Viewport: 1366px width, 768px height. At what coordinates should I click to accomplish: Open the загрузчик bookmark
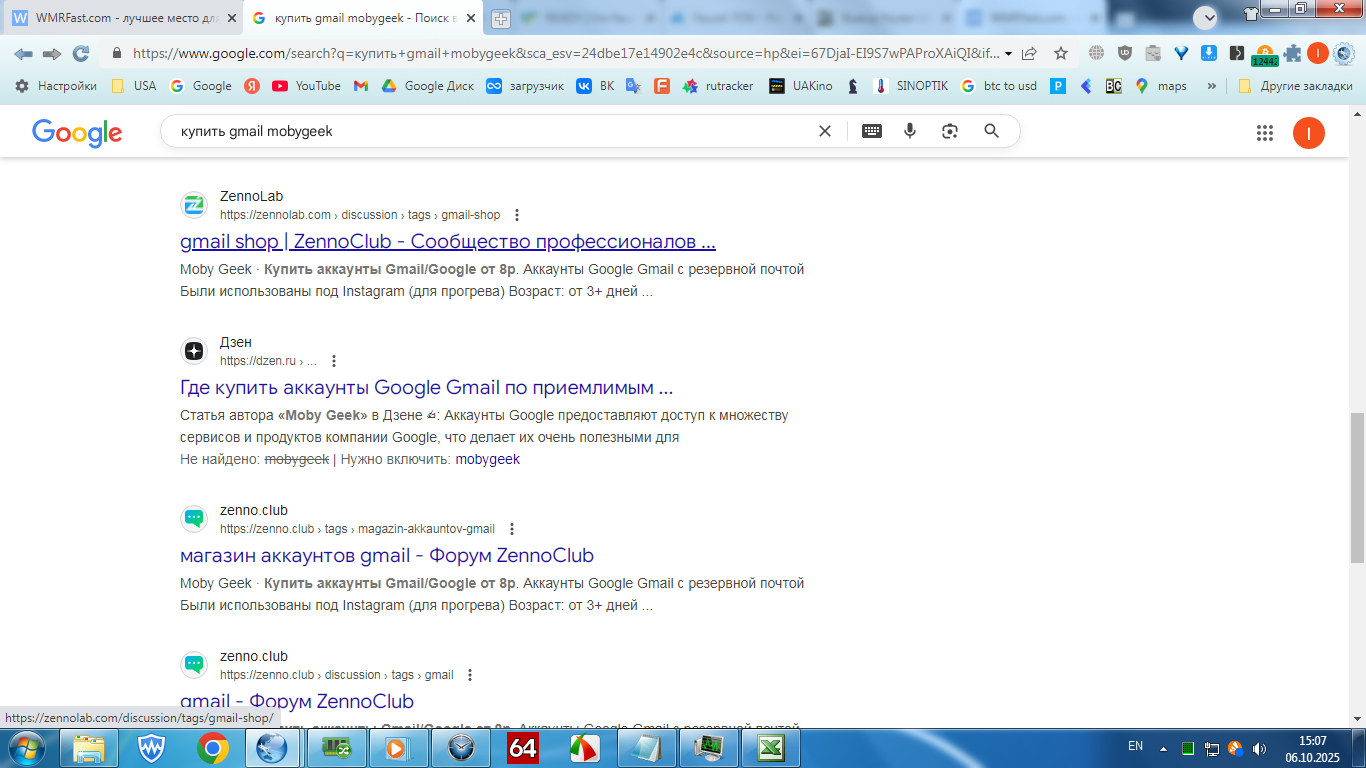[x=525, y=86]
